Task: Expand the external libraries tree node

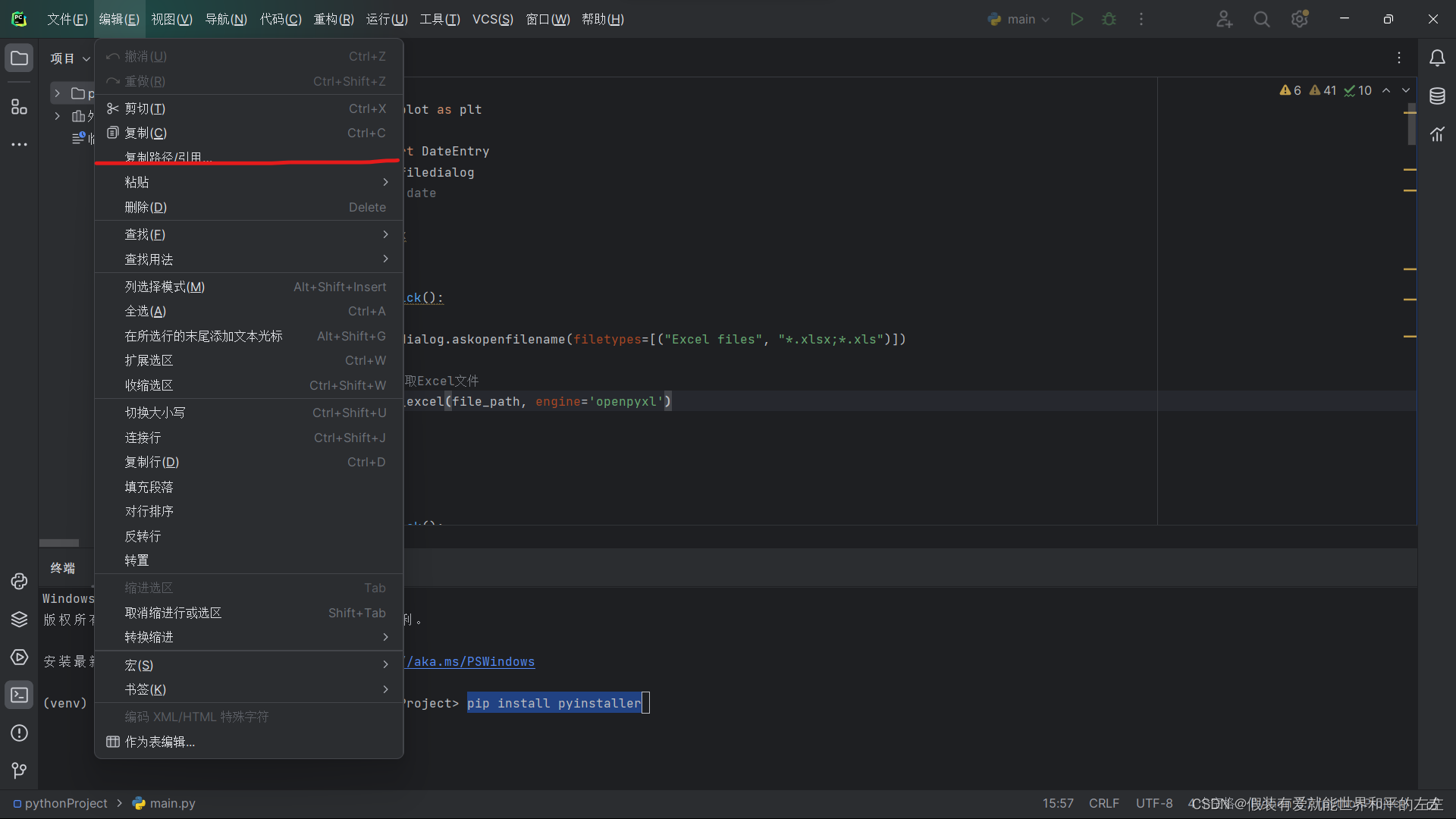Action: pyautogui.click(x=57, y=116)
